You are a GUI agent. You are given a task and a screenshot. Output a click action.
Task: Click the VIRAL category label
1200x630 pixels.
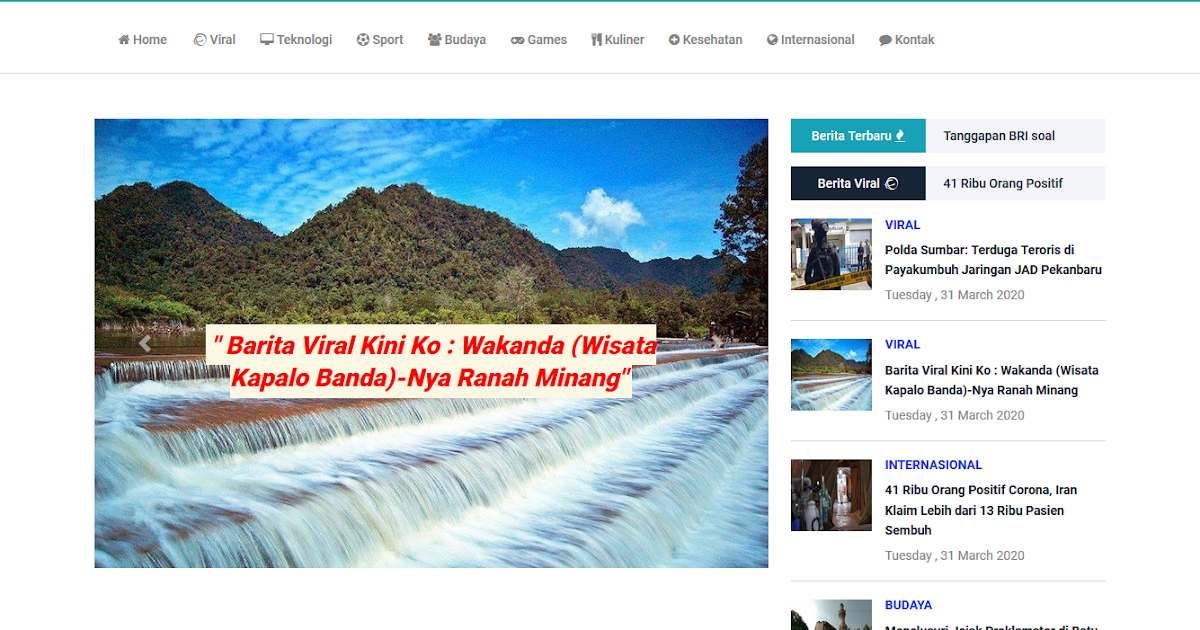pos(902,224)
